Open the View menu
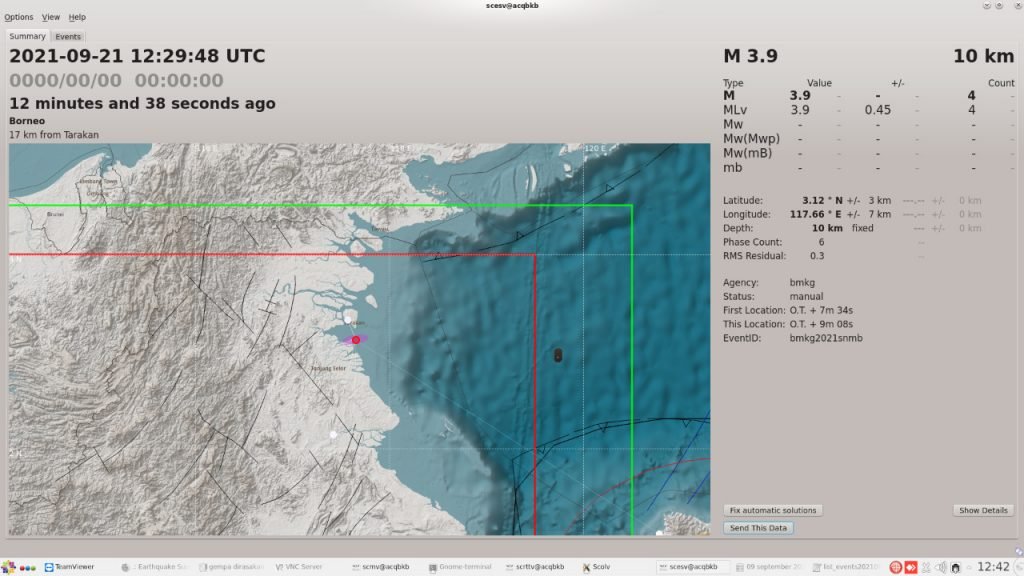This screenshot has height=576, width=1024. (51, 17)
